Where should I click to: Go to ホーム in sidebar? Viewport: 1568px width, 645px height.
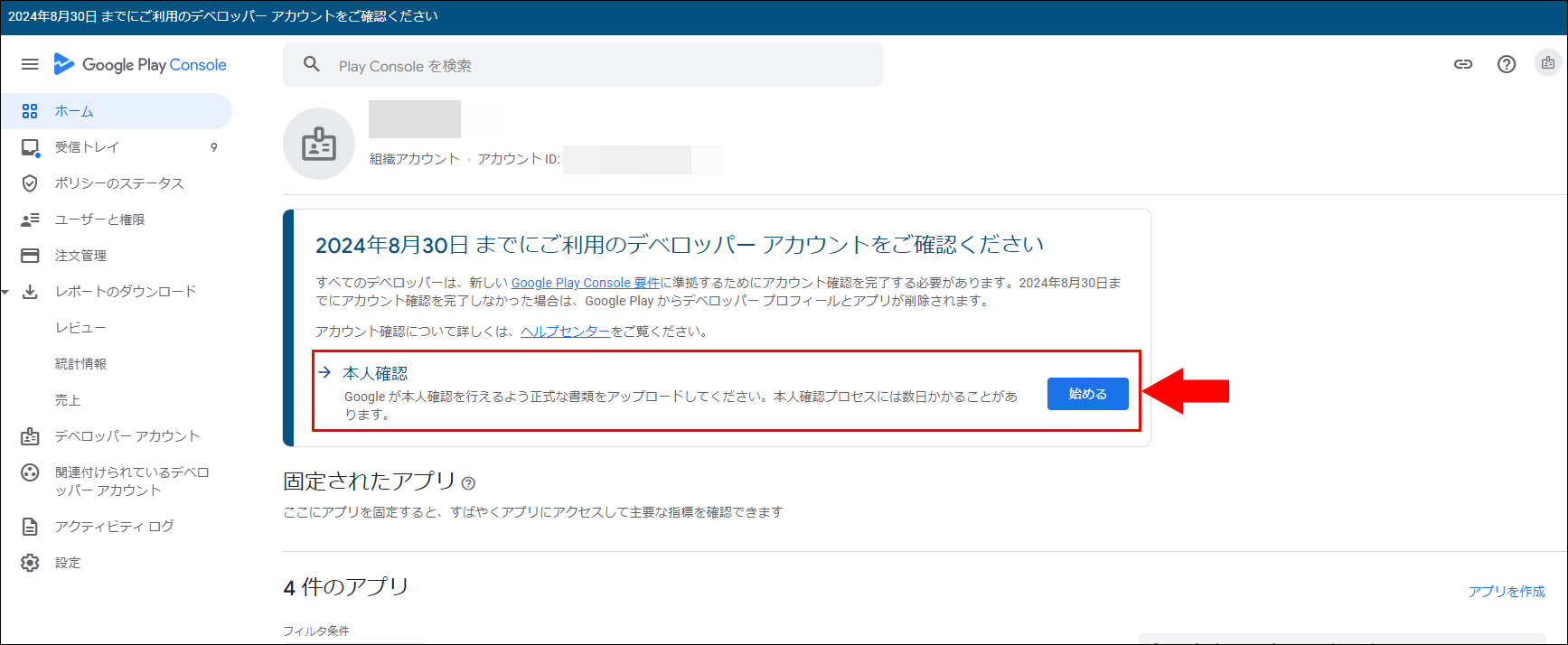(x=116, y=111)
